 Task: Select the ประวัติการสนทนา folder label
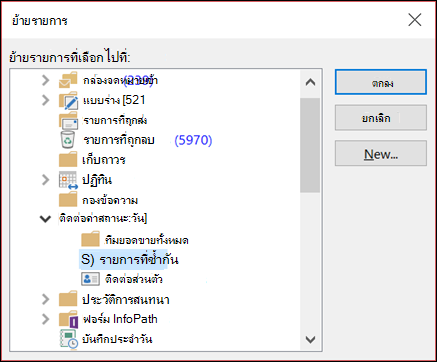[126, 299]
